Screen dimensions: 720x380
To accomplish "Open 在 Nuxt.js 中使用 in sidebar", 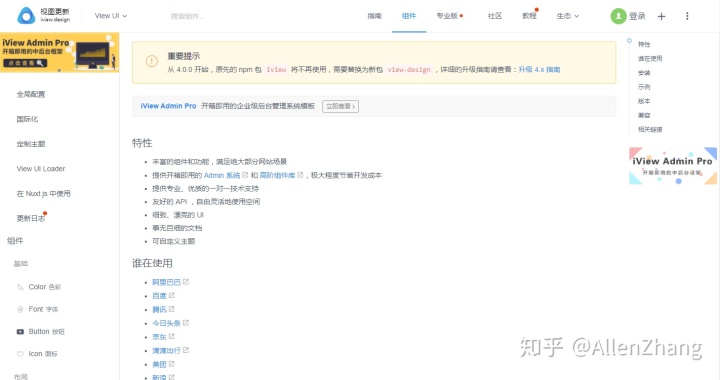I will pyautogui.click(x=44, y=193).
